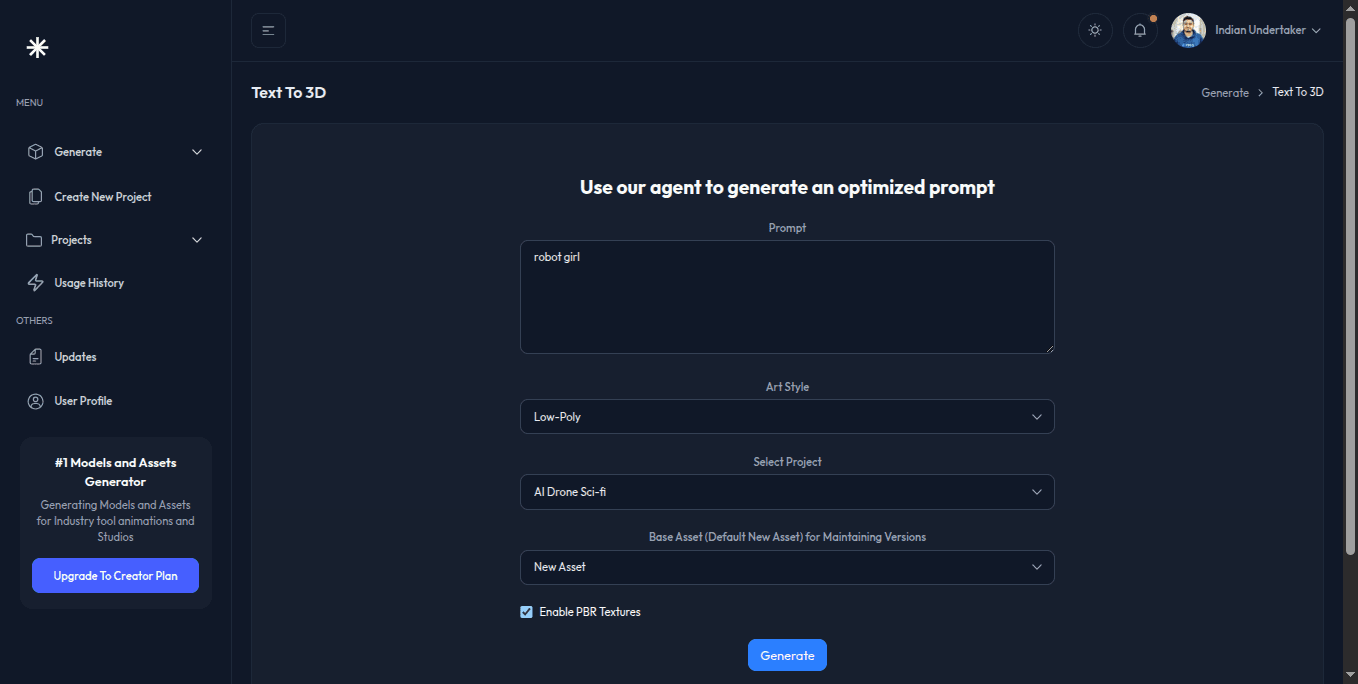Click Upgrade To Creator Plan button
Image resolution: width=1358 pixels, height=684 pixels.
pyautogui.click(x=115, y=576)
